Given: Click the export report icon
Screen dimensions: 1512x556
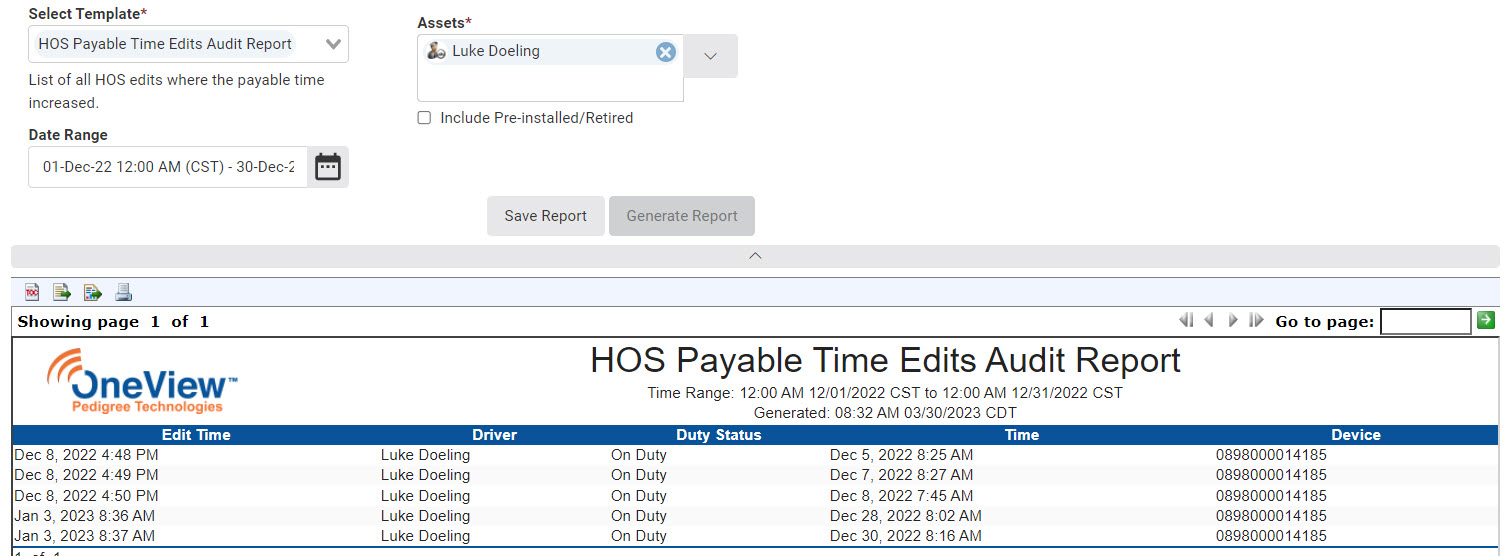Looking at the screenshot, I should click(x=93, y=292).
